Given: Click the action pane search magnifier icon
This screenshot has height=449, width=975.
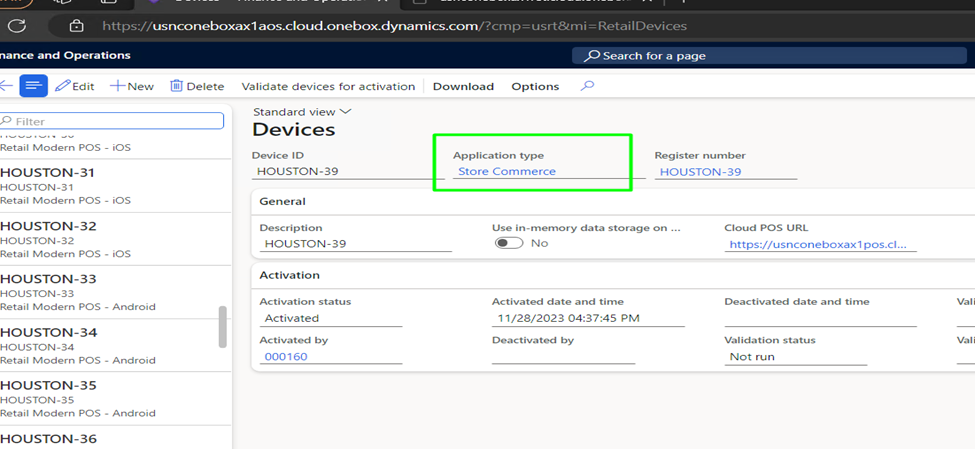Looking at the screenshot, I should pos(587,86).
